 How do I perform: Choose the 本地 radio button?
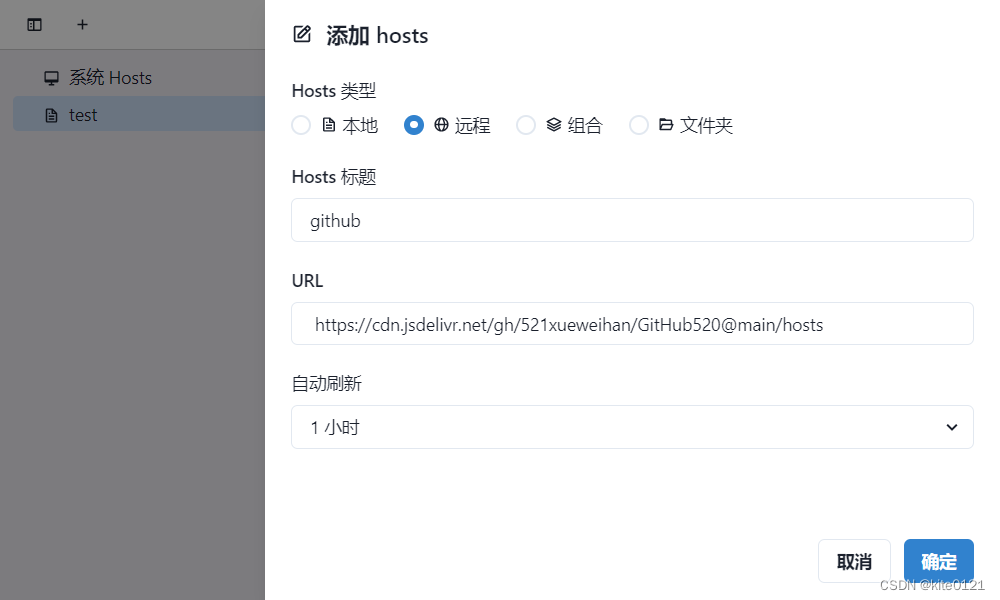[x=301, y=125]
